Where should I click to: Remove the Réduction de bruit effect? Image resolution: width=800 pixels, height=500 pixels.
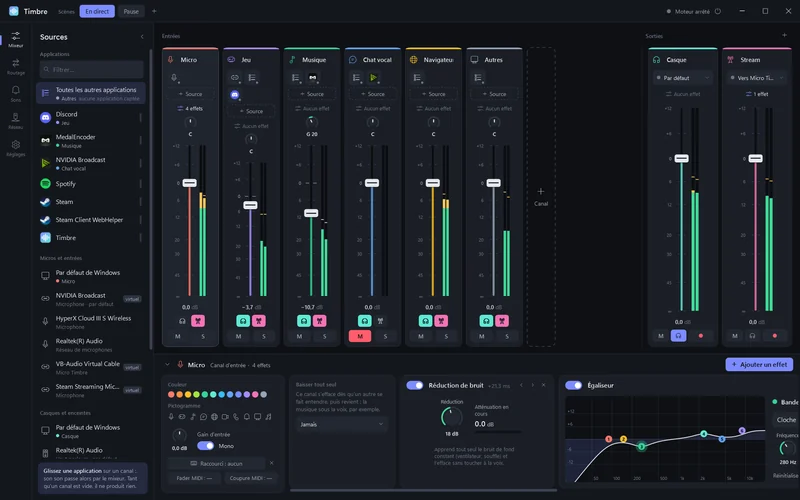(x=543, y=385)
